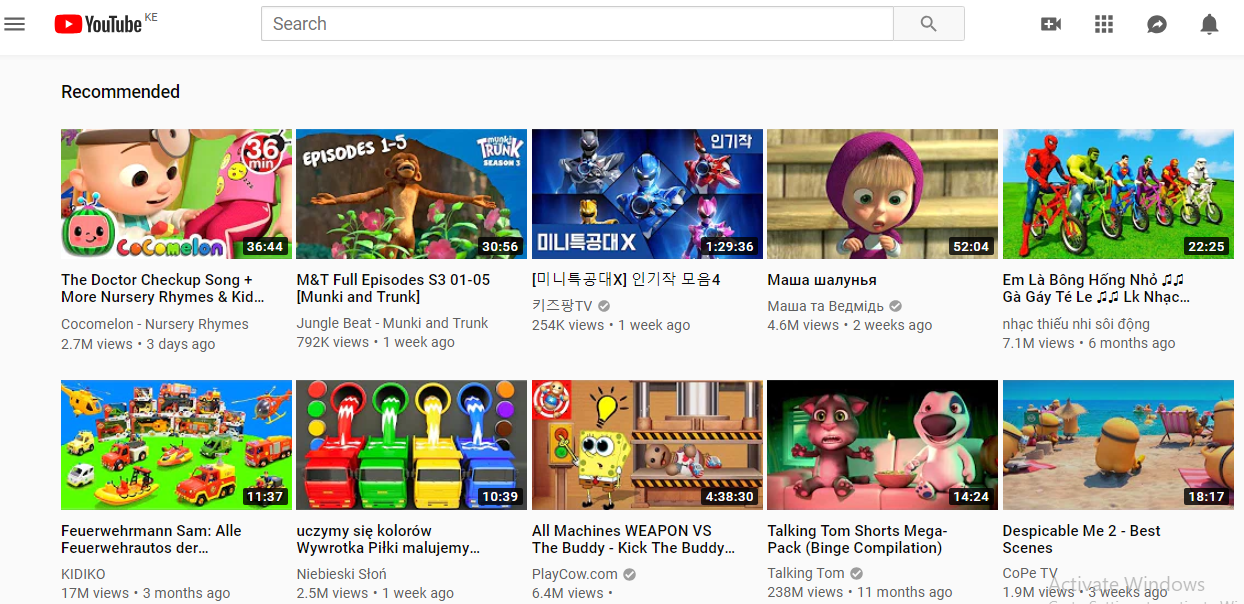Open channel "Talking Tom"
This screenshot has height=604, width=1244.
[x=806, y=573]
